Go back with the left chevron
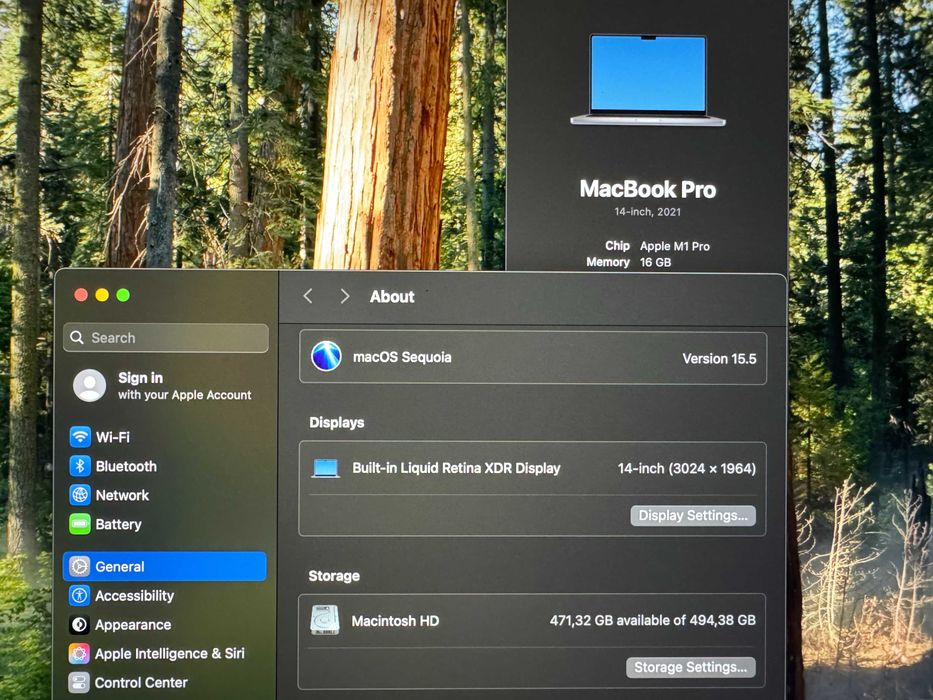Screen dimensions: 933x700 tap(308, 296)
